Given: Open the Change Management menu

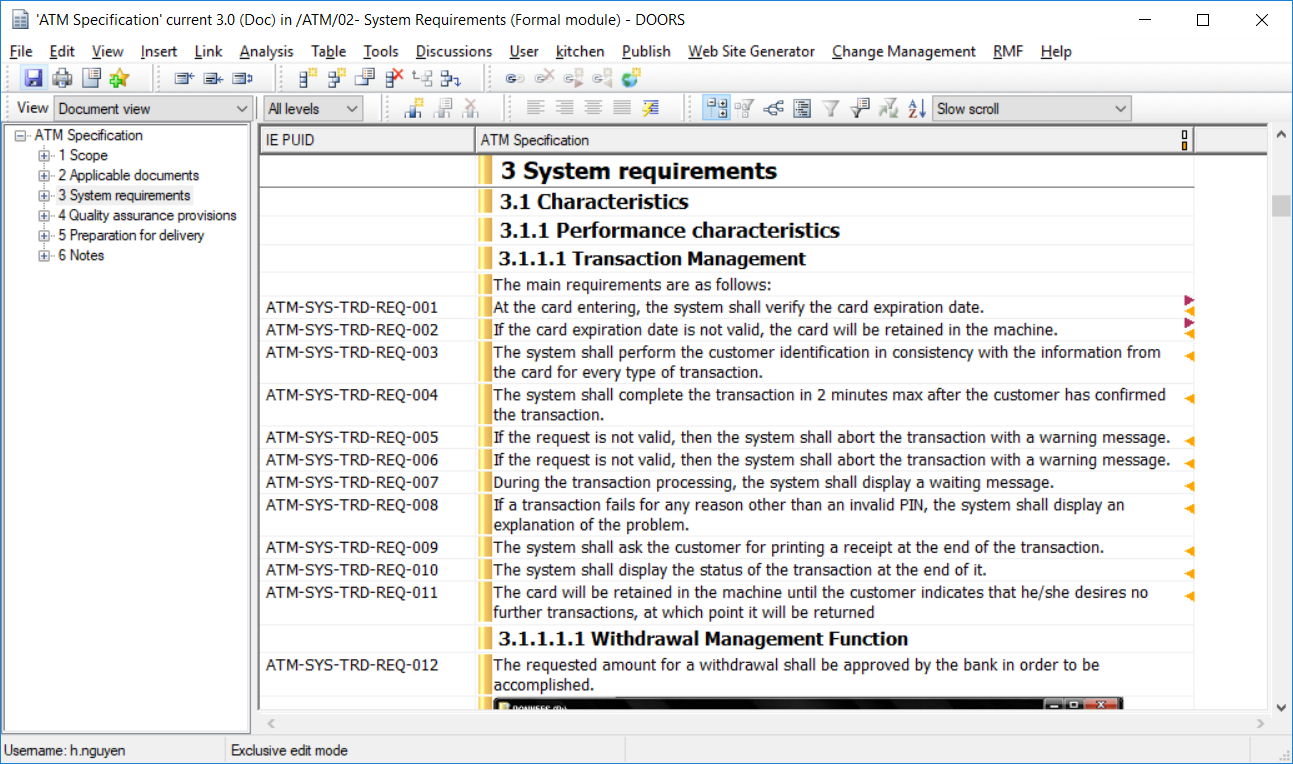Looking at the screenshot, I should coord(903,51).
